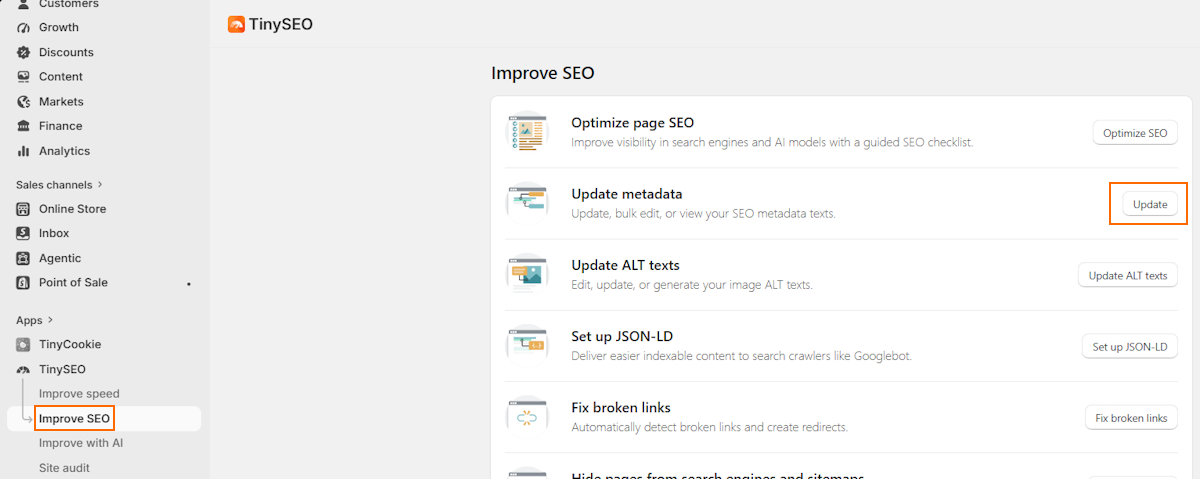Click the Analytics bar chart icon

click(23, 151)
